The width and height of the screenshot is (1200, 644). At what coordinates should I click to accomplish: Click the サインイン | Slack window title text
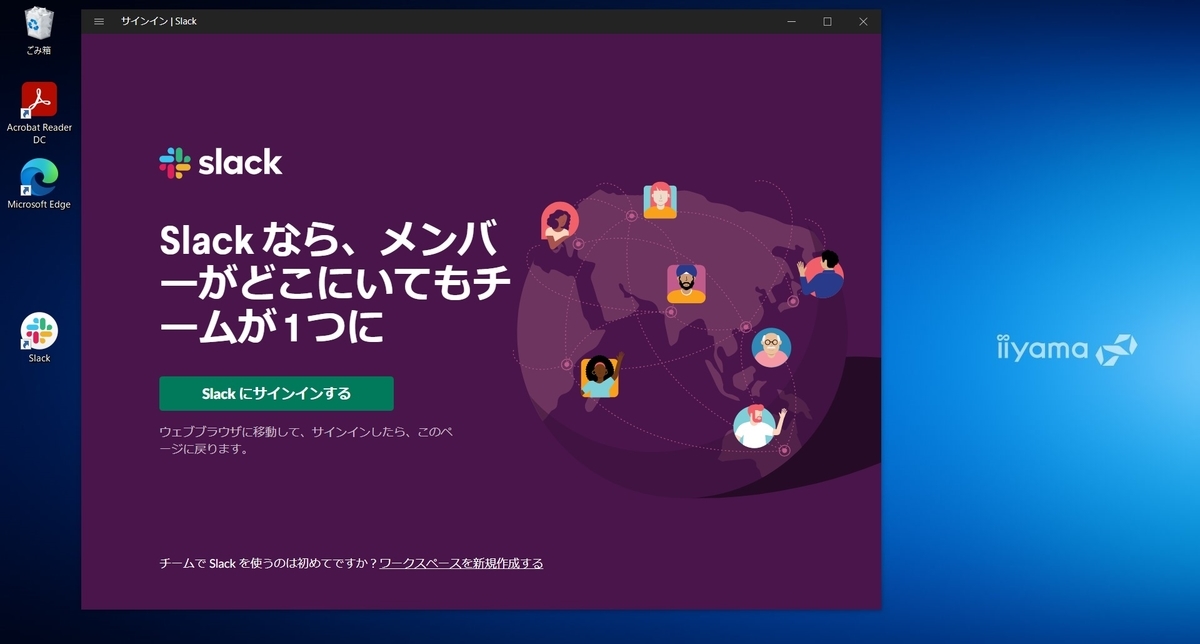[159, 21]
